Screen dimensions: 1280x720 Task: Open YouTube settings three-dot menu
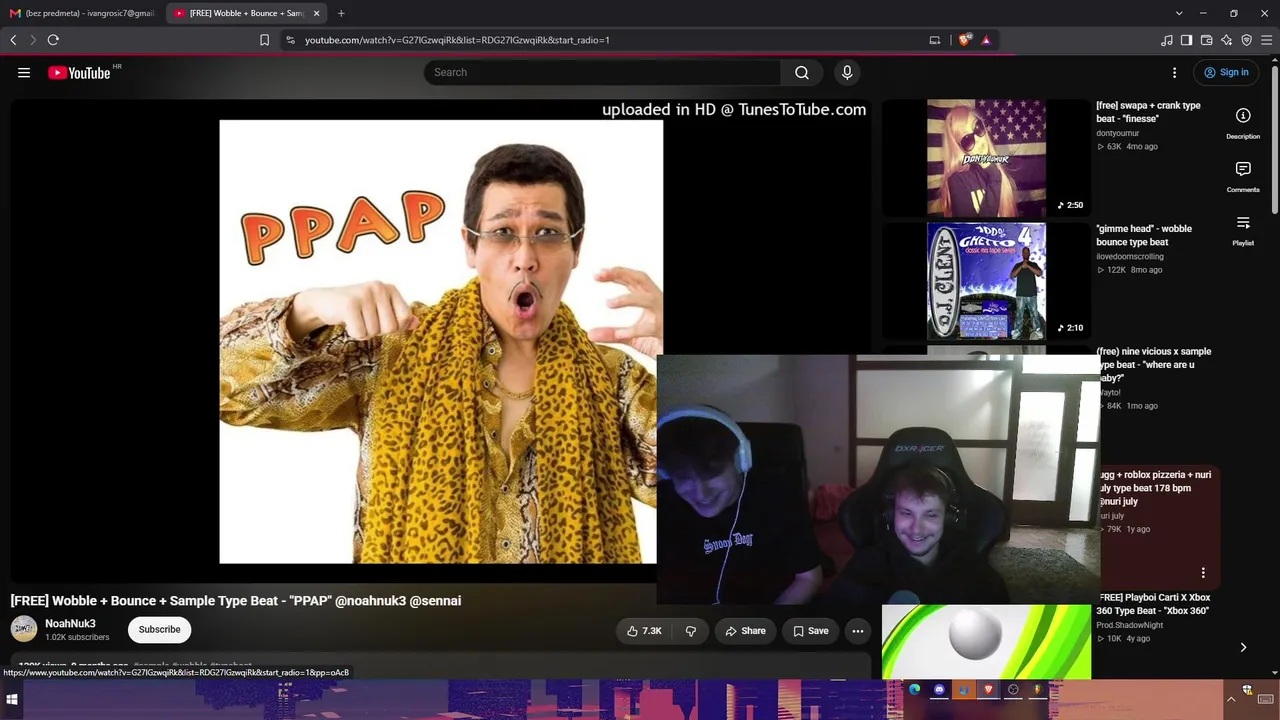click(x=1175, y=72)
